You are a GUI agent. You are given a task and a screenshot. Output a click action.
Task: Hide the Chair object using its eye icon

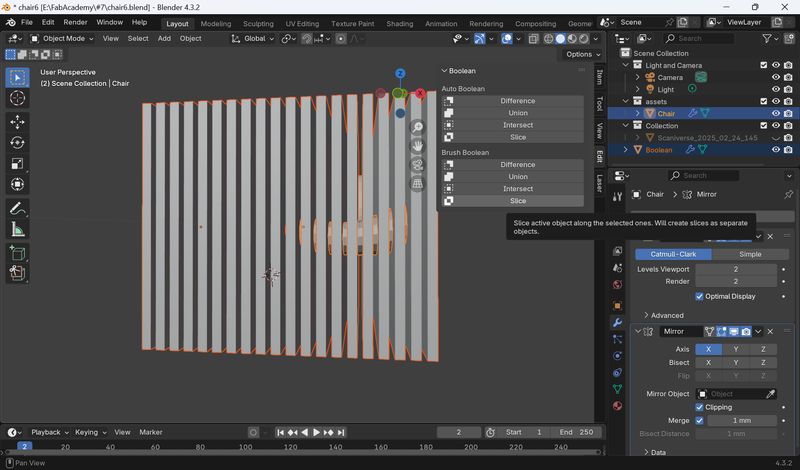click(x=776, y=113)
